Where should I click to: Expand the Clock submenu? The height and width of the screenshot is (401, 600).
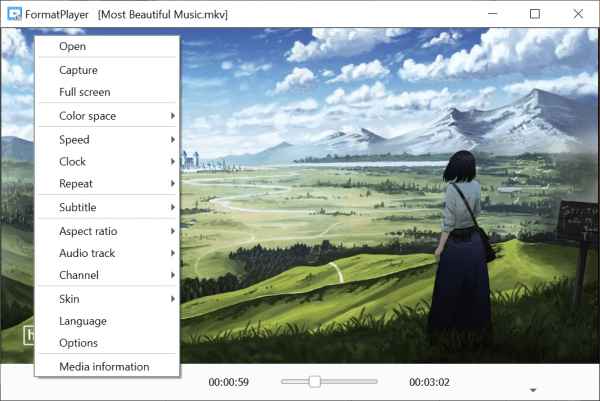point(107,161)
